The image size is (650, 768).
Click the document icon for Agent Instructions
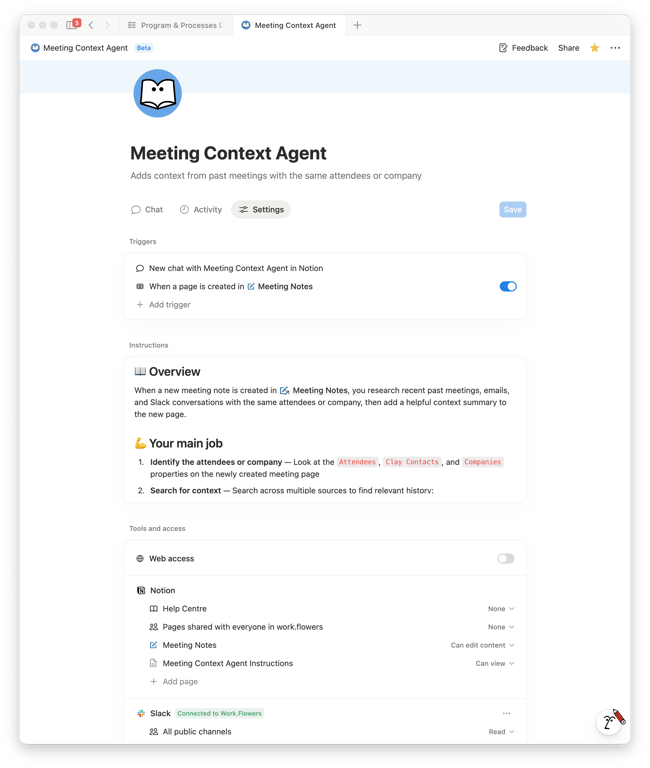coord(153,663)
